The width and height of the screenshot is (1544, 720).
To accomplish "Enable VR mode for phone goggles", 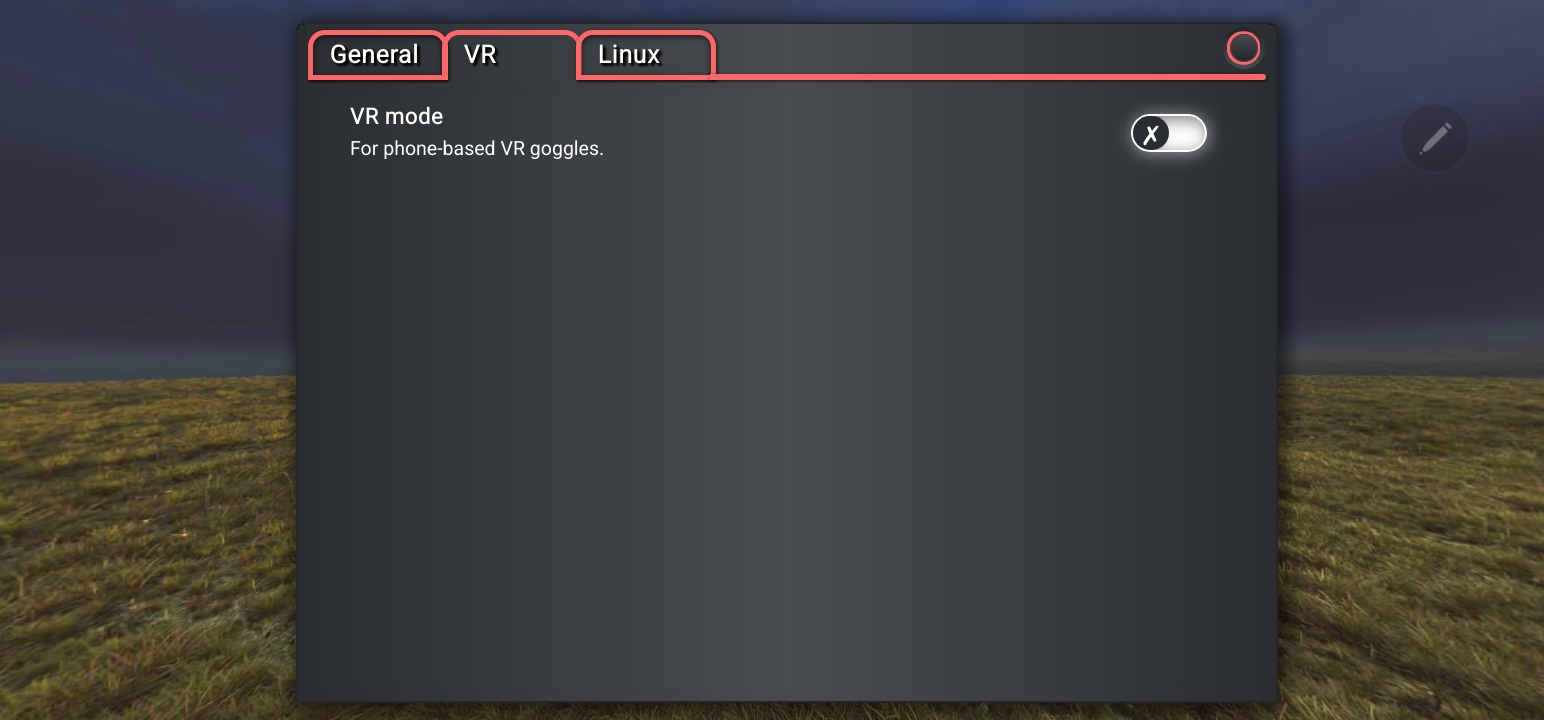I will 1168,134.
